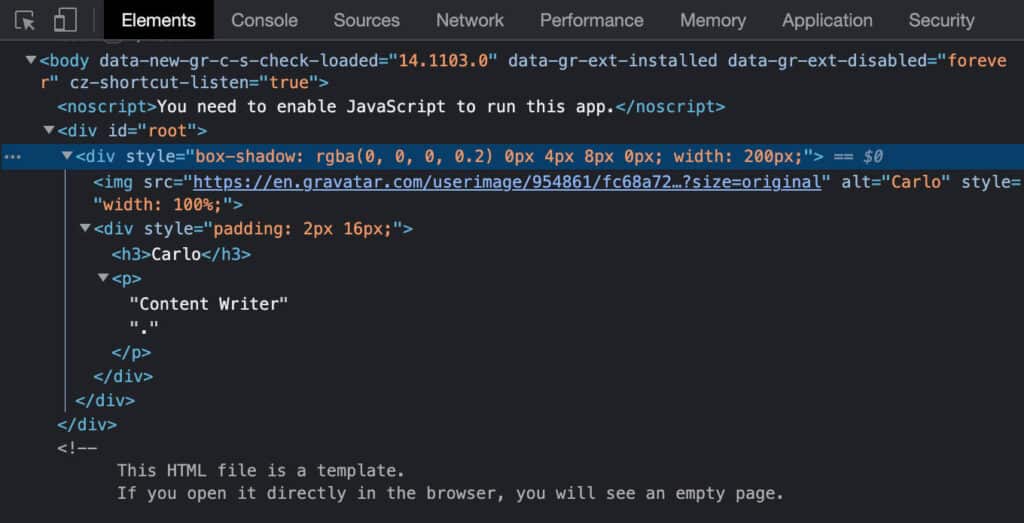1024x523 pixels.
Task: Select the "Content Writer" text node
Action: click(x=208, y=303)
